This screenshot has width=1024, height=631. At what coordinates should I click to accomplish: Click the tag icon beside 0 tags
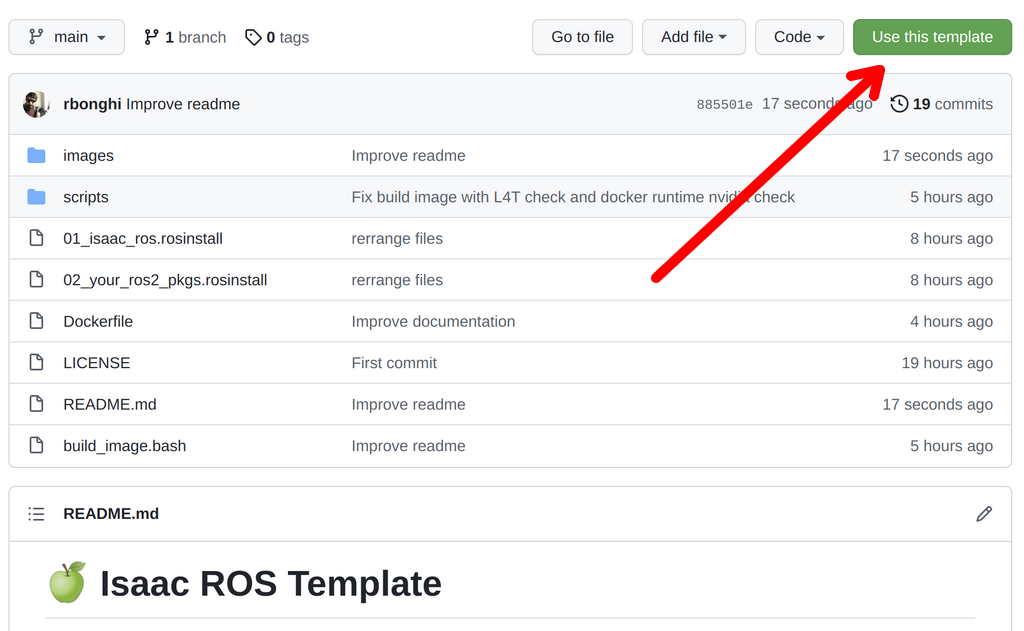coord(253,37)
